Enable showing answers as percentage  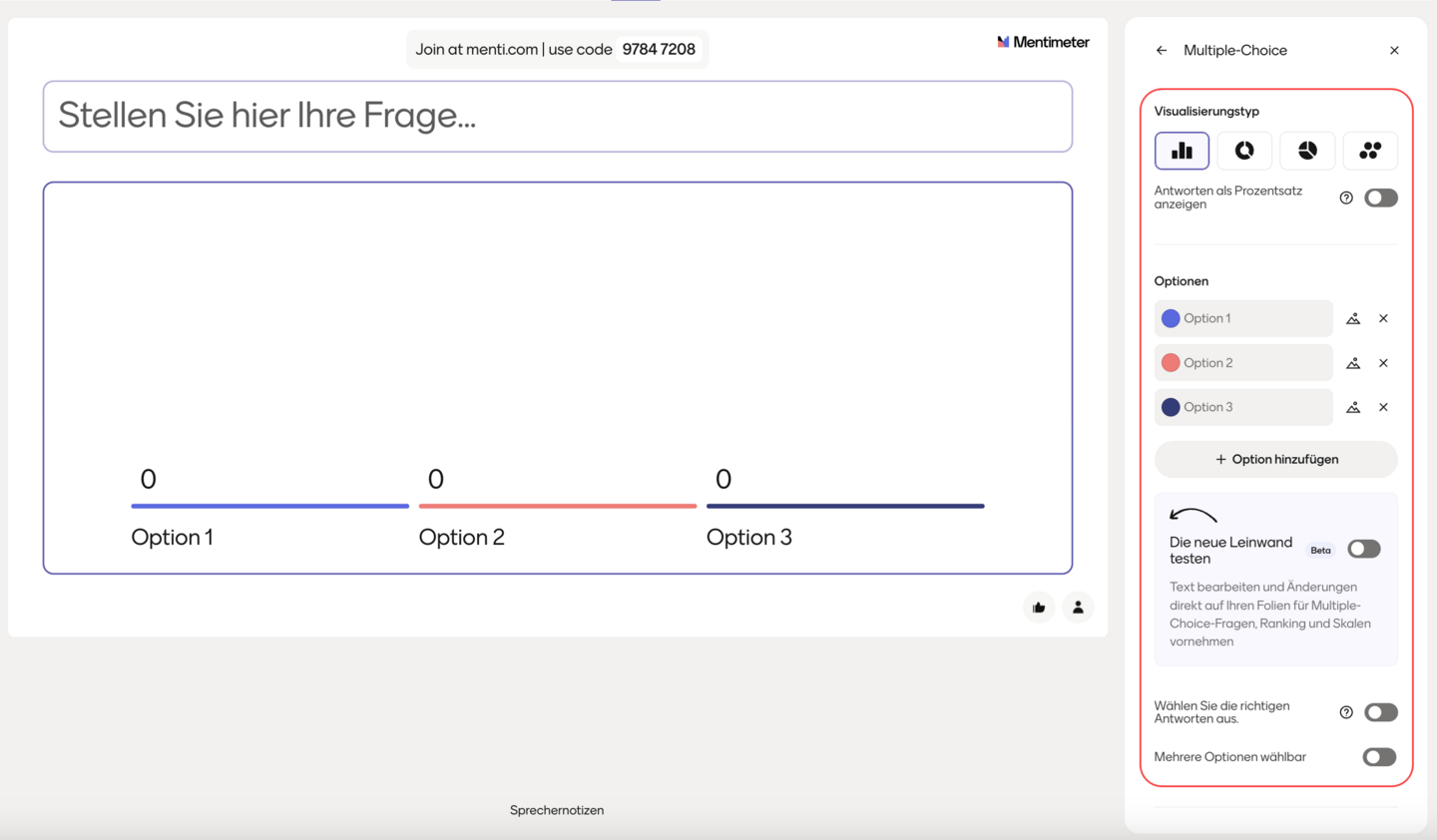tap(1381, 198)
